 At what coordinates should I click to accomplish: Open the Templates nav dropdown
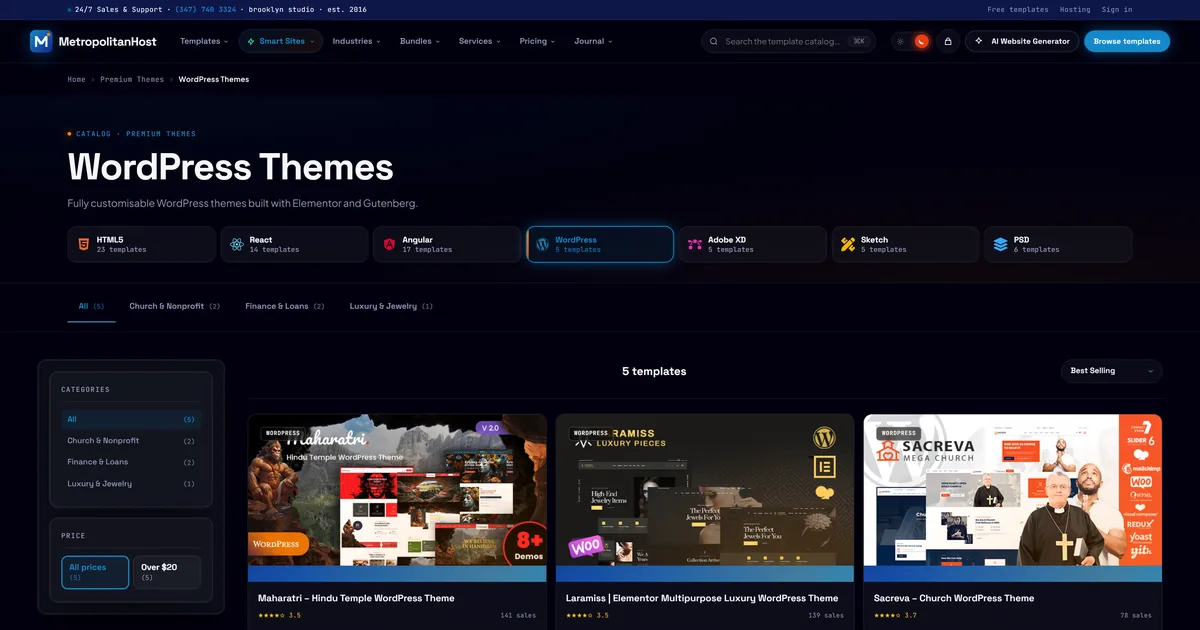(x=204, y=41)
